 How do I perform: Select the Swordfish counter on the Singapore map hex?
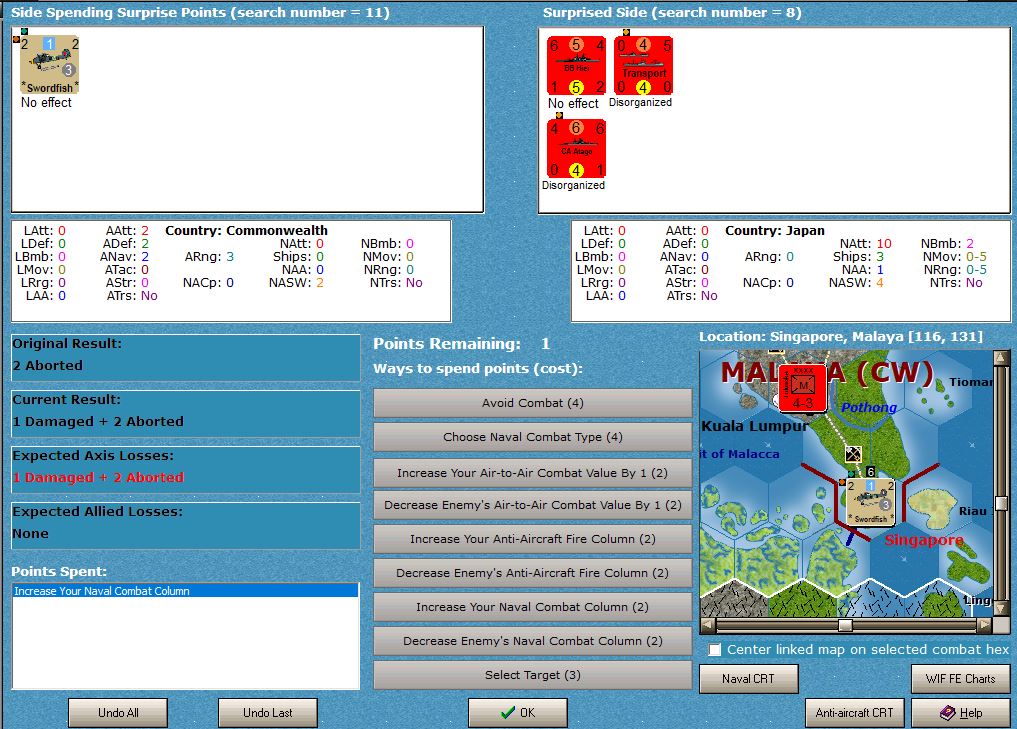tap(870, 501)
